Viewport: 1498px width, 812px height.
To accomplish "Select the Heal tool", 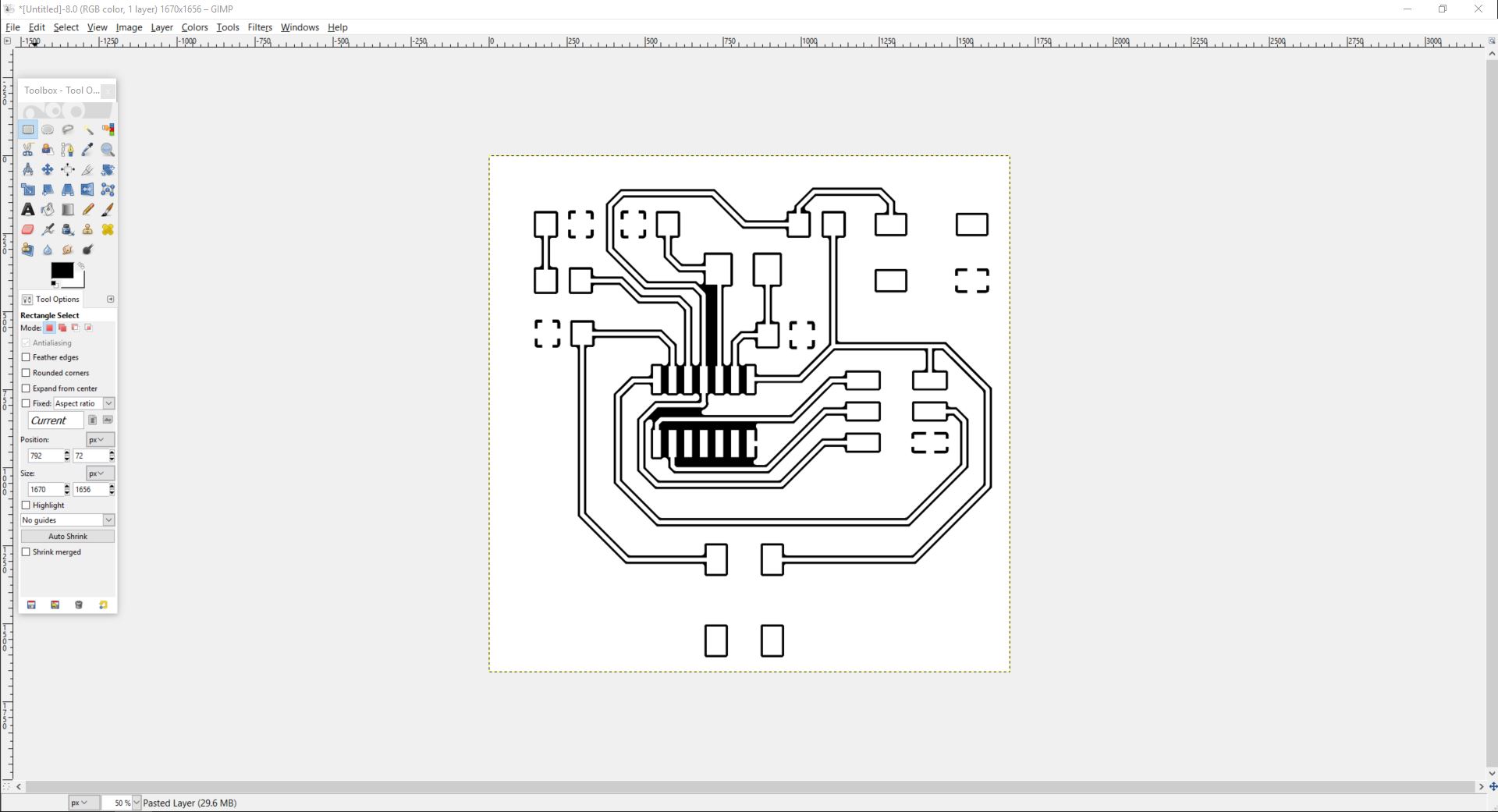I will click(x=108, y=229).
